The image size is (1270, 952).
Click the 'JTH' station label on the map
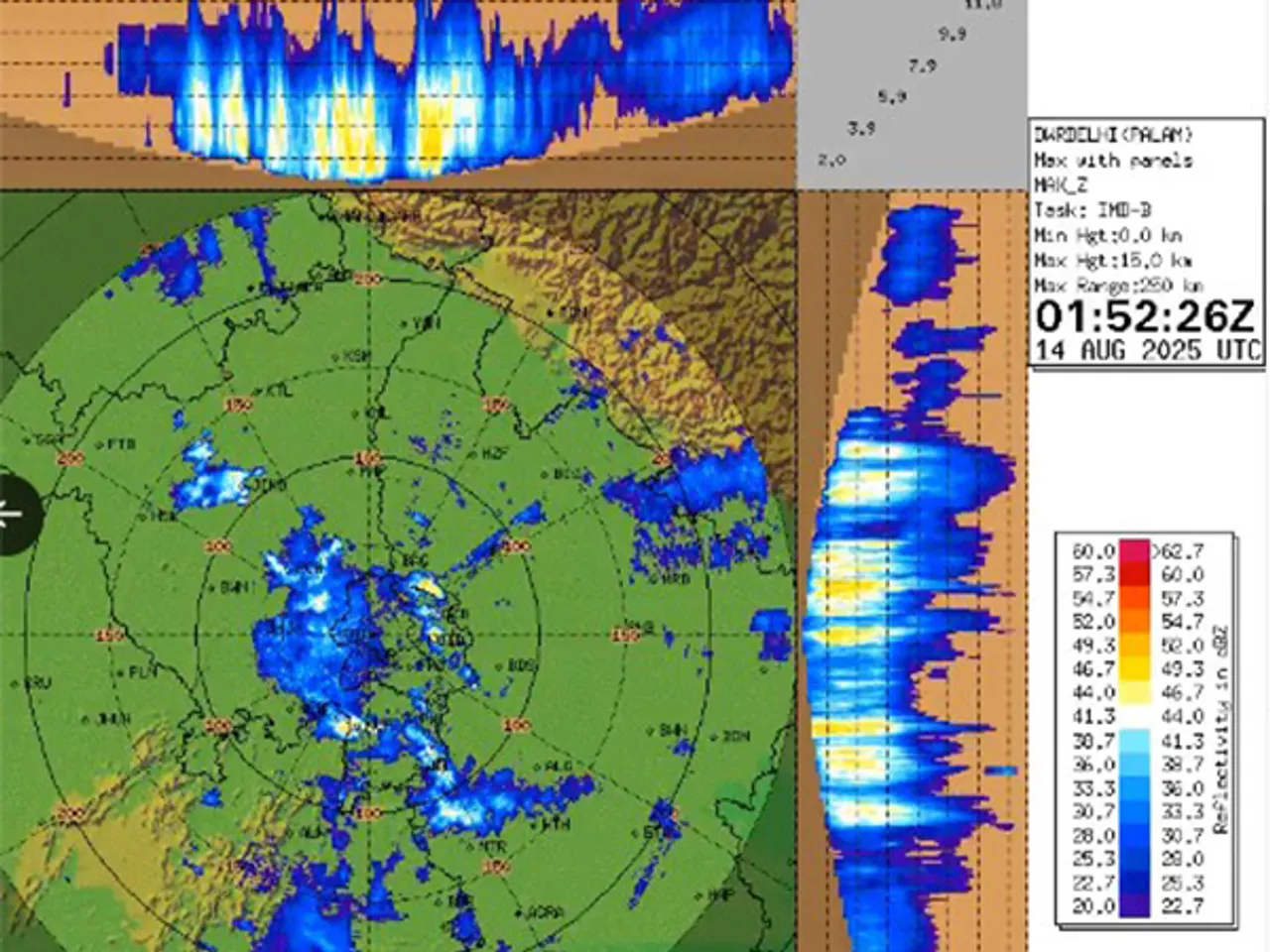click(556, 823)
